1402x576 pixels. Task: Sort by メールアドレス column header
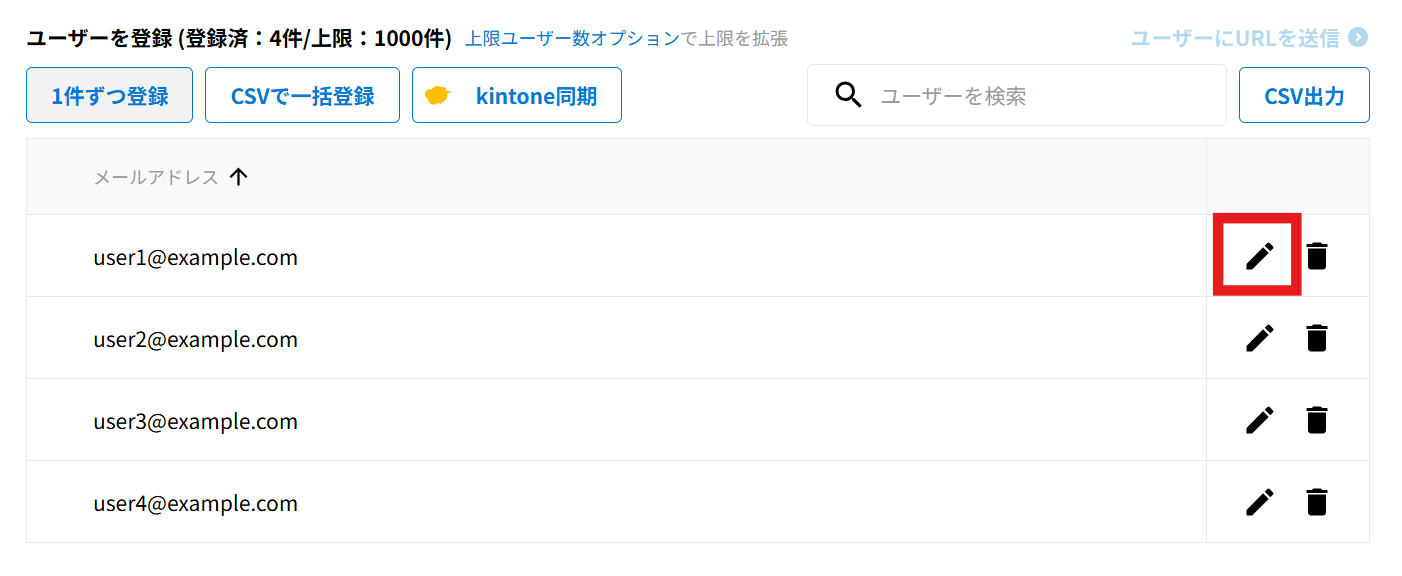(156, 177)
